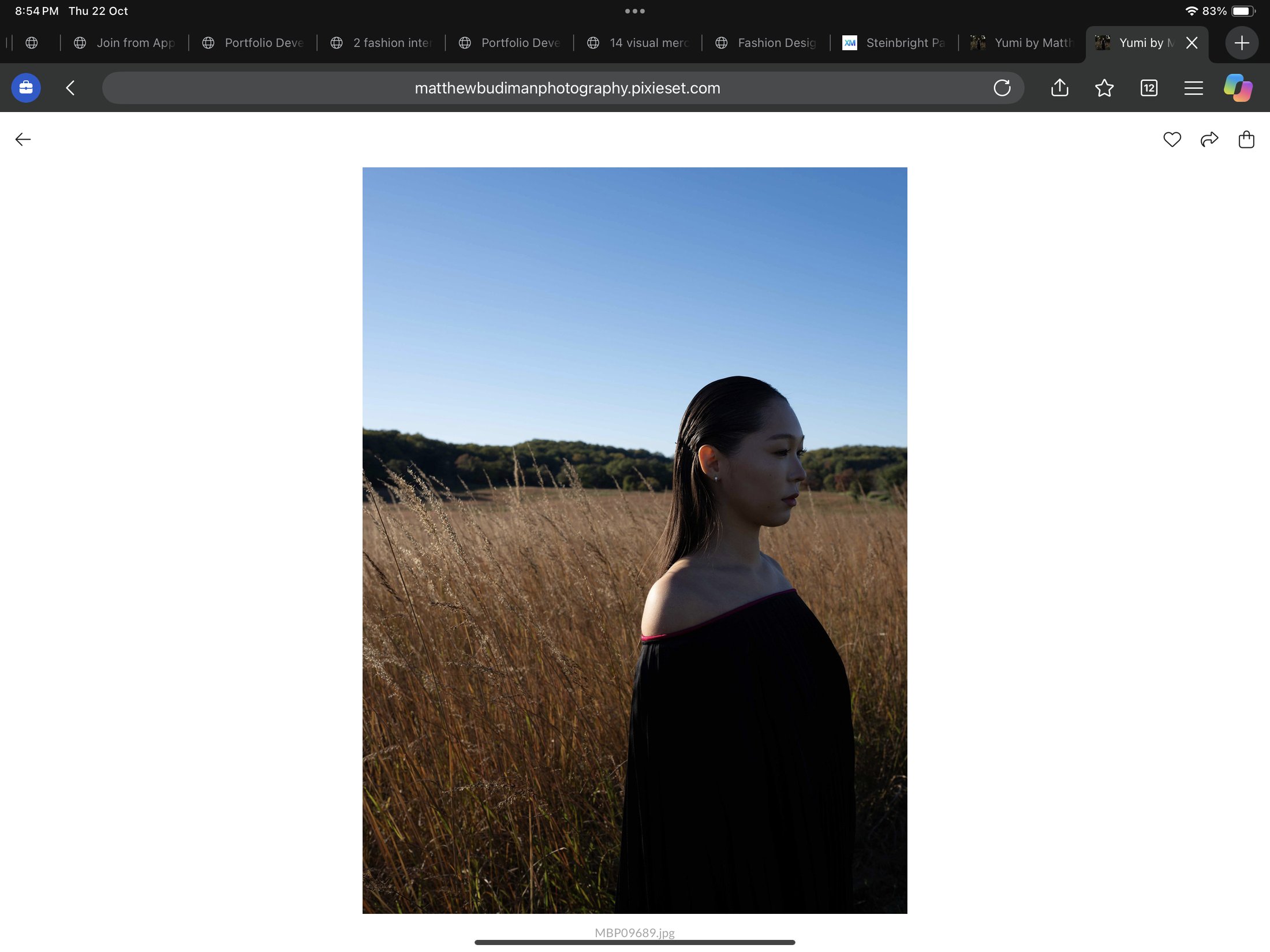Switch to the Steinbright Pa tab
Screen dimensions: 1270x952
click(894, 43)
